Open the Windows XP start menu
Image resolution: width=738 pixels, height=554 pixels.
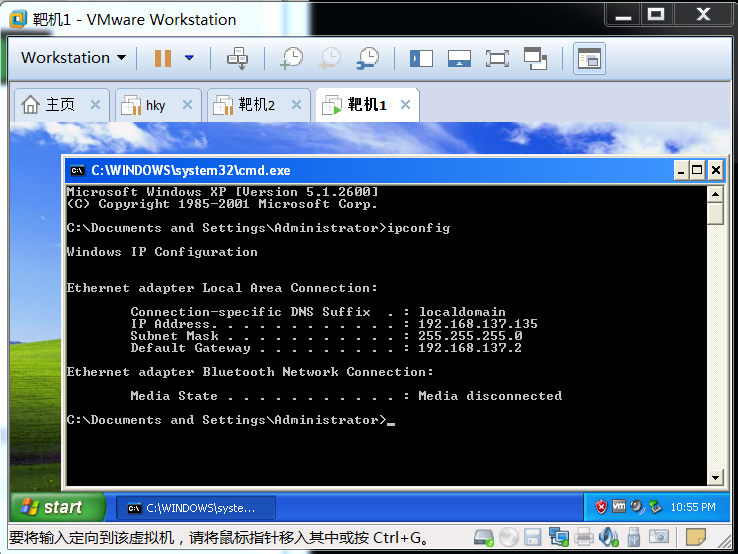click(x=57, y=507)
